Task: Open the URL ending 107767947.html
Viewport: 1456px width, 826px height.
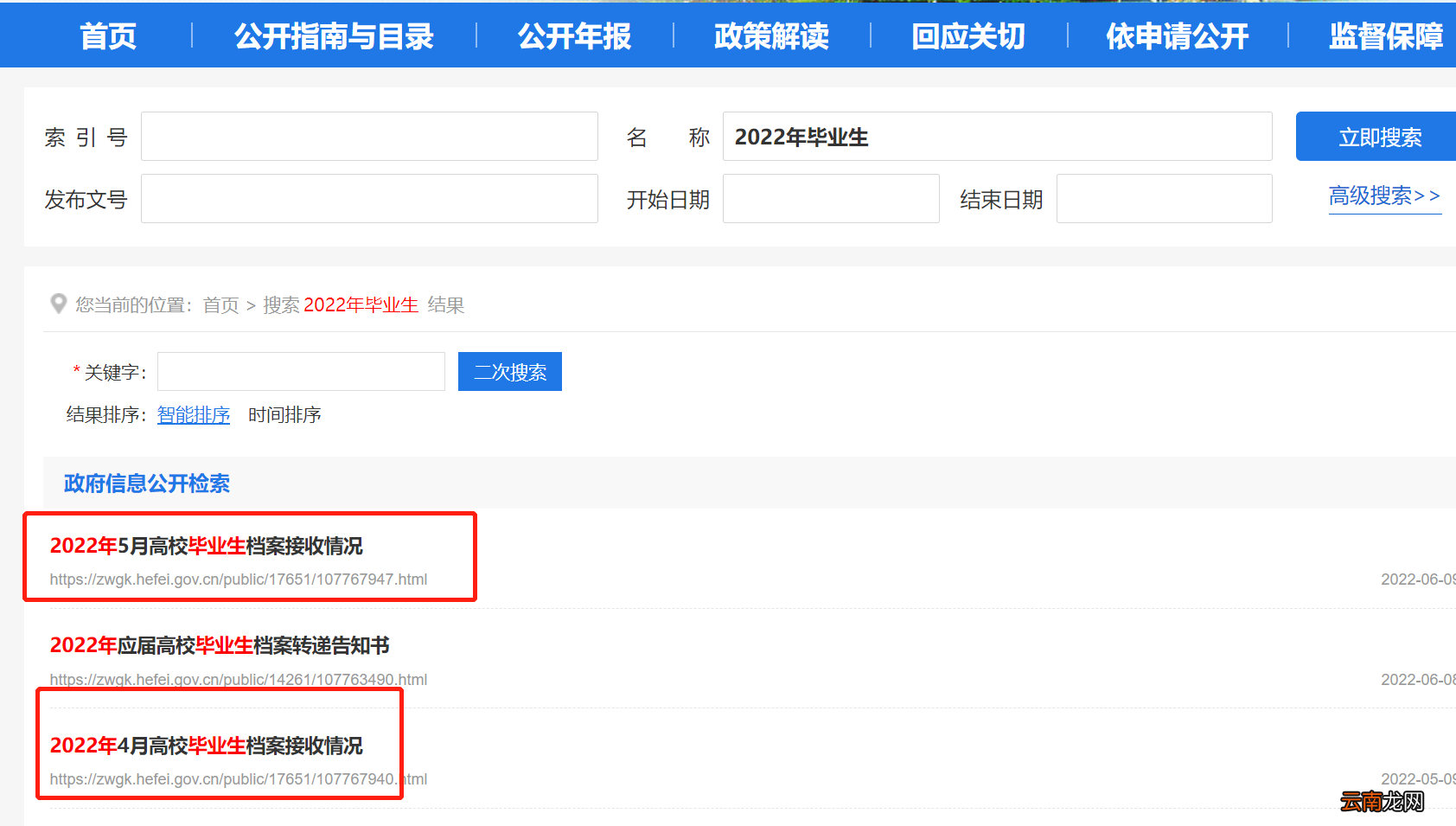Action: tap(239, 579)
